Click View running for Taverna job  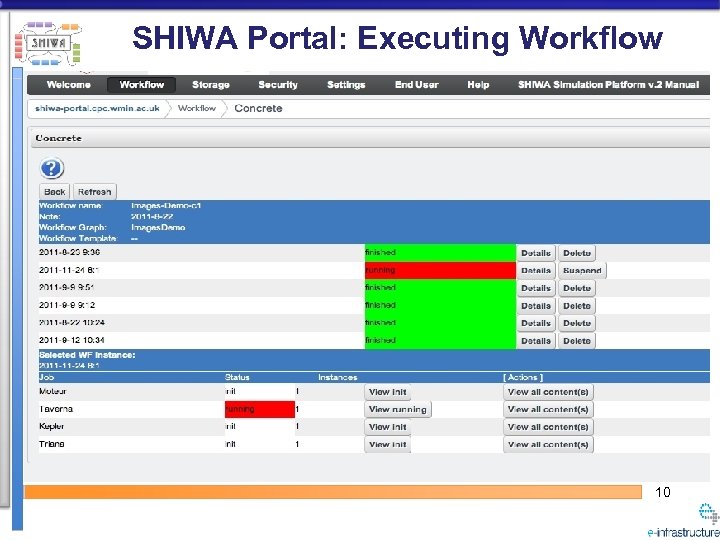[x=398, y=409]
